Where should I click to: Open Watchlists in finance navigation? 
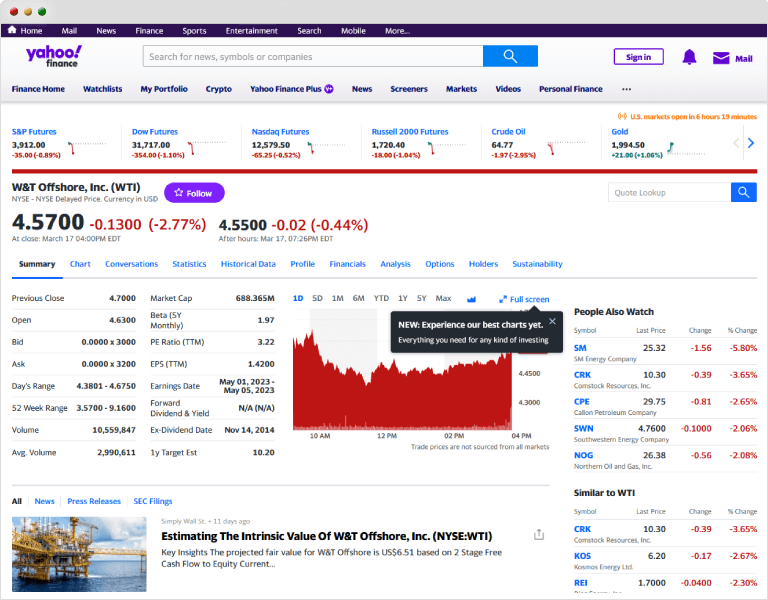pos(102,89)
